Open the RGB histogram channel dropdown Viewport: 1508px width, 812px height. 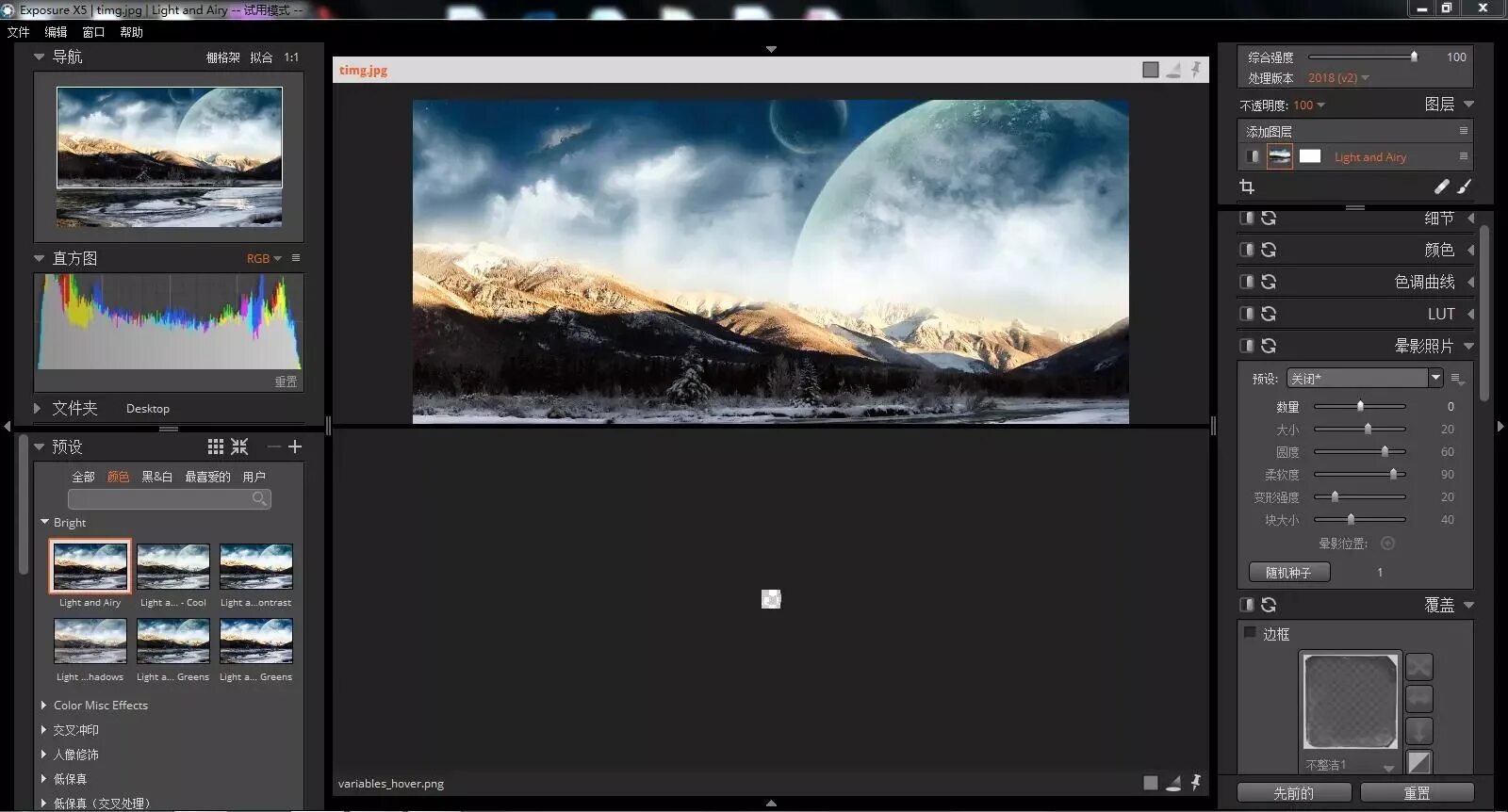[264, 258]
